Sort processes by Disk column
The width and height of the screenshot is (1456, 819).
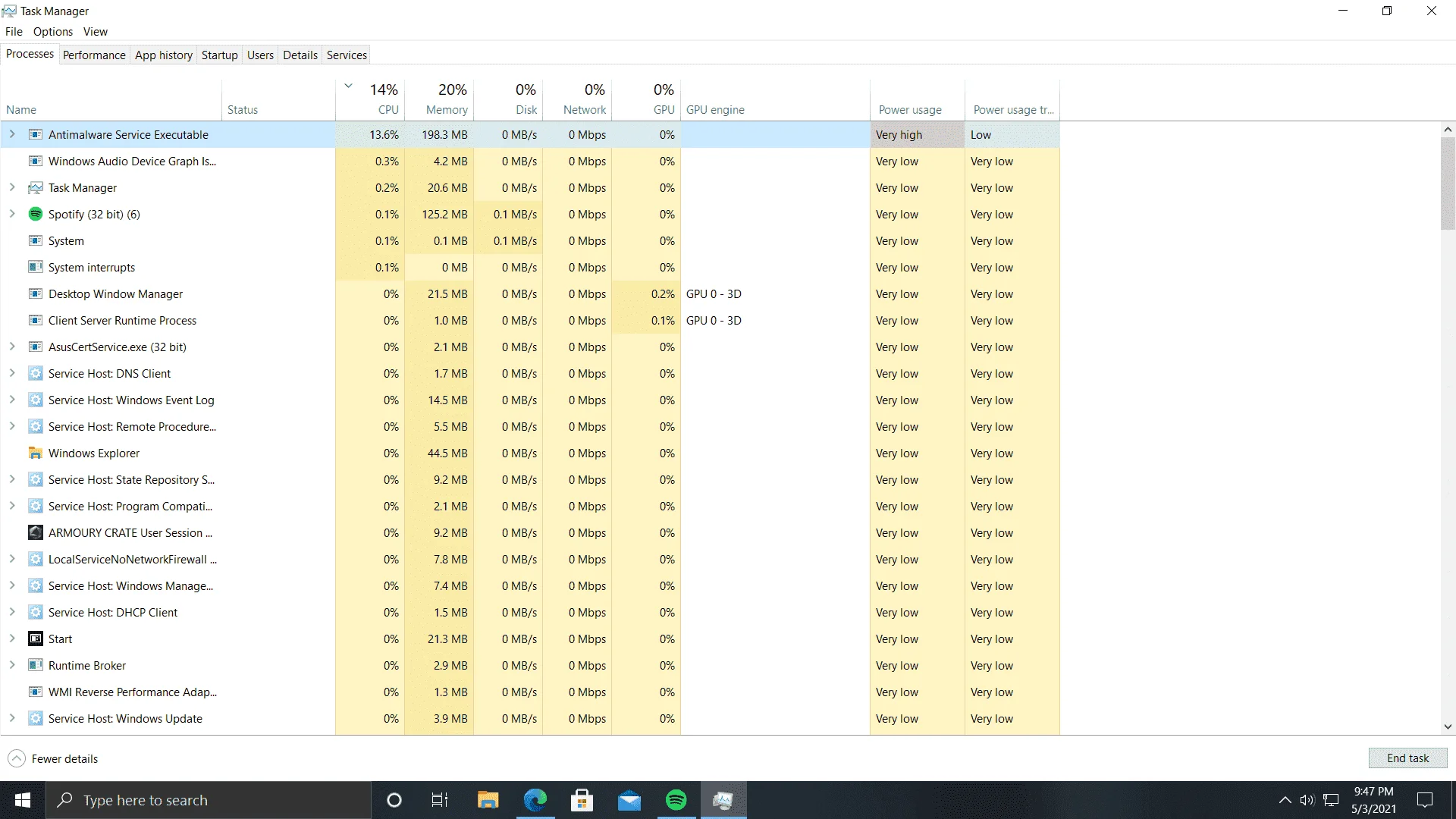click(x=508, y=99)
